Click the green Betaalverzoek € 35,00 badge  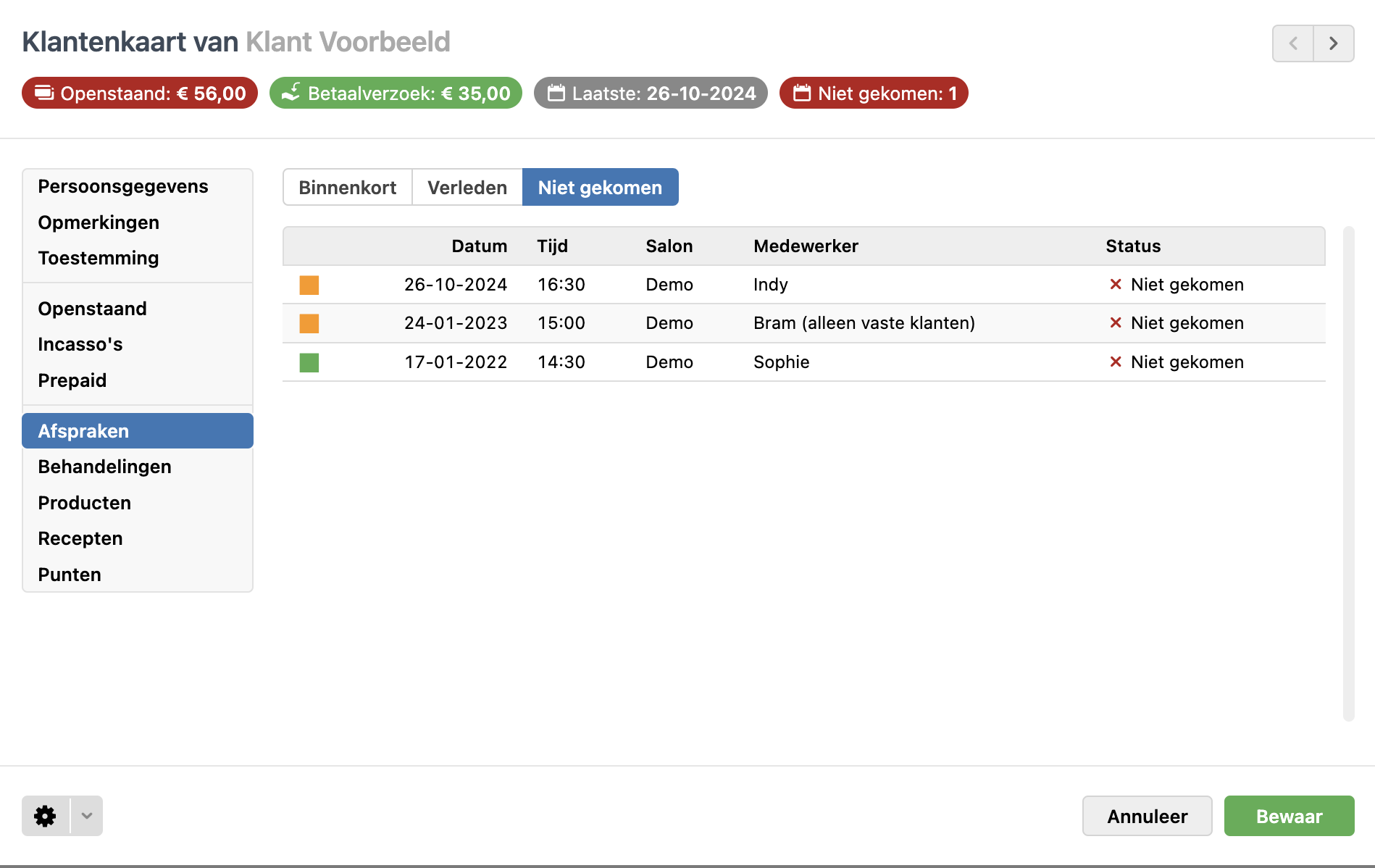[x=396, y=93]
